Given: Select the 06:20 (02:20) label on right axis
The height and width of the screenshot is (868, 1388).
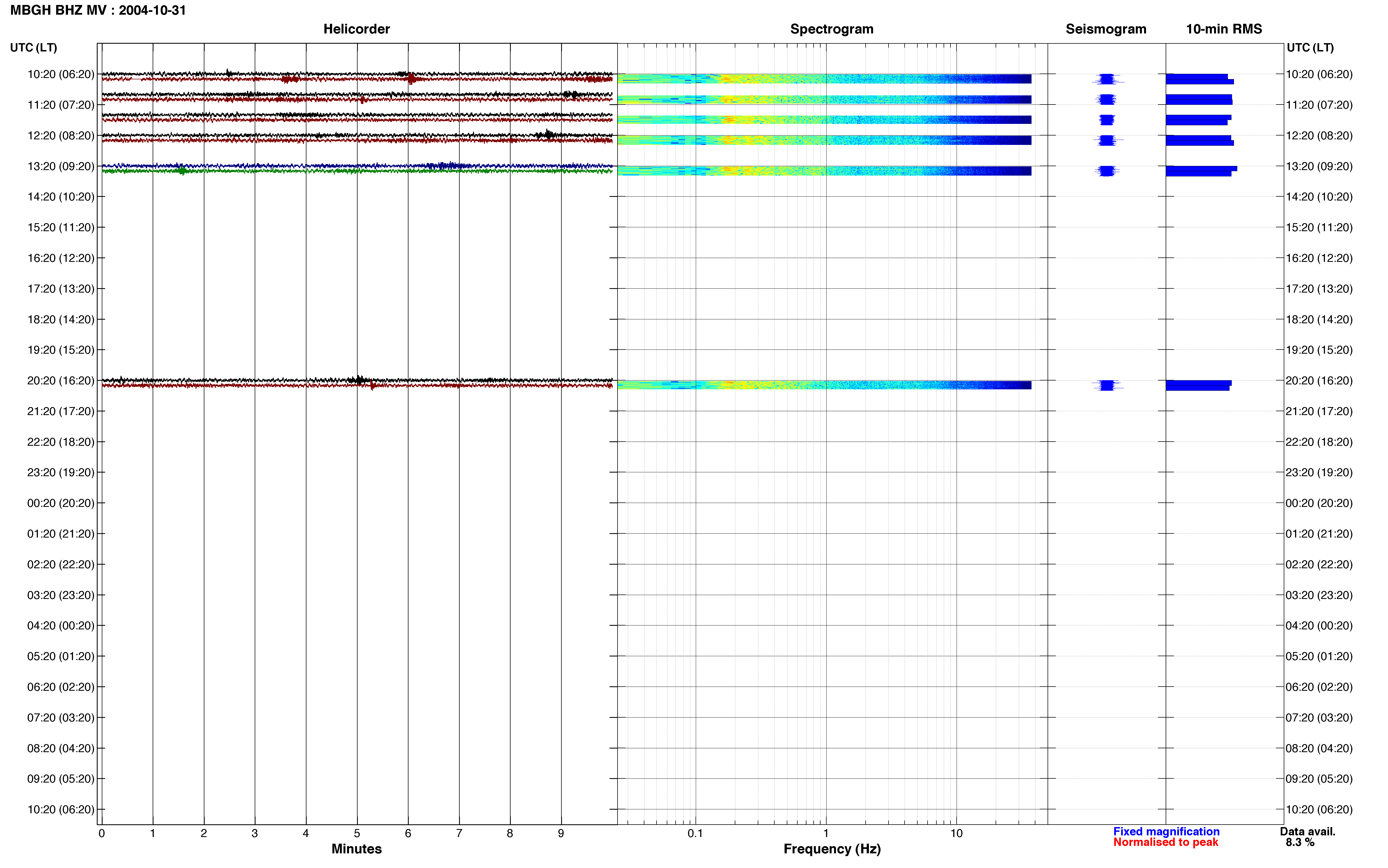Looking at the screenshot, I should click(x=1319, y=687).
